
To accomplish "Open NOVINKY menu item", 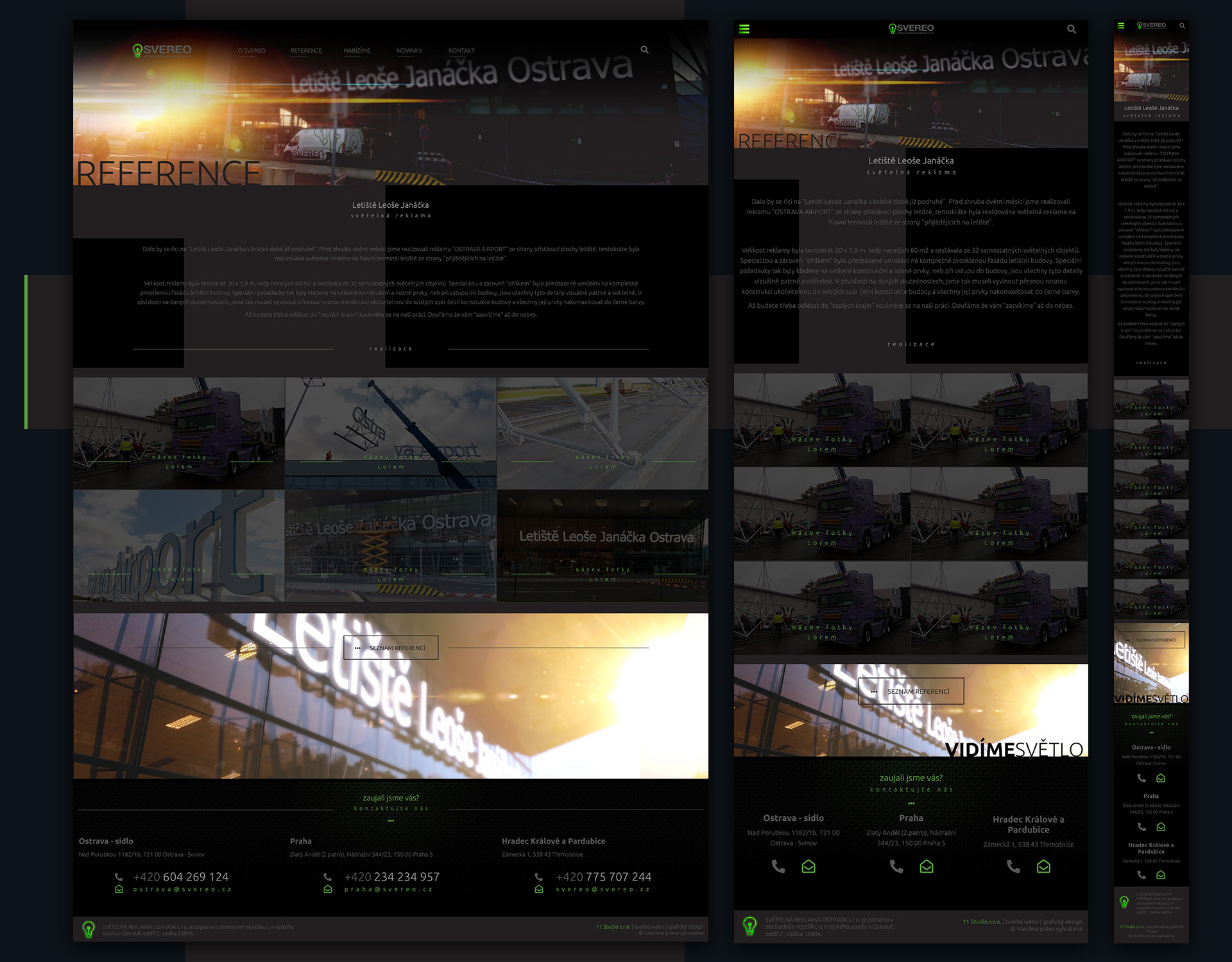I will tap(409, 51).
